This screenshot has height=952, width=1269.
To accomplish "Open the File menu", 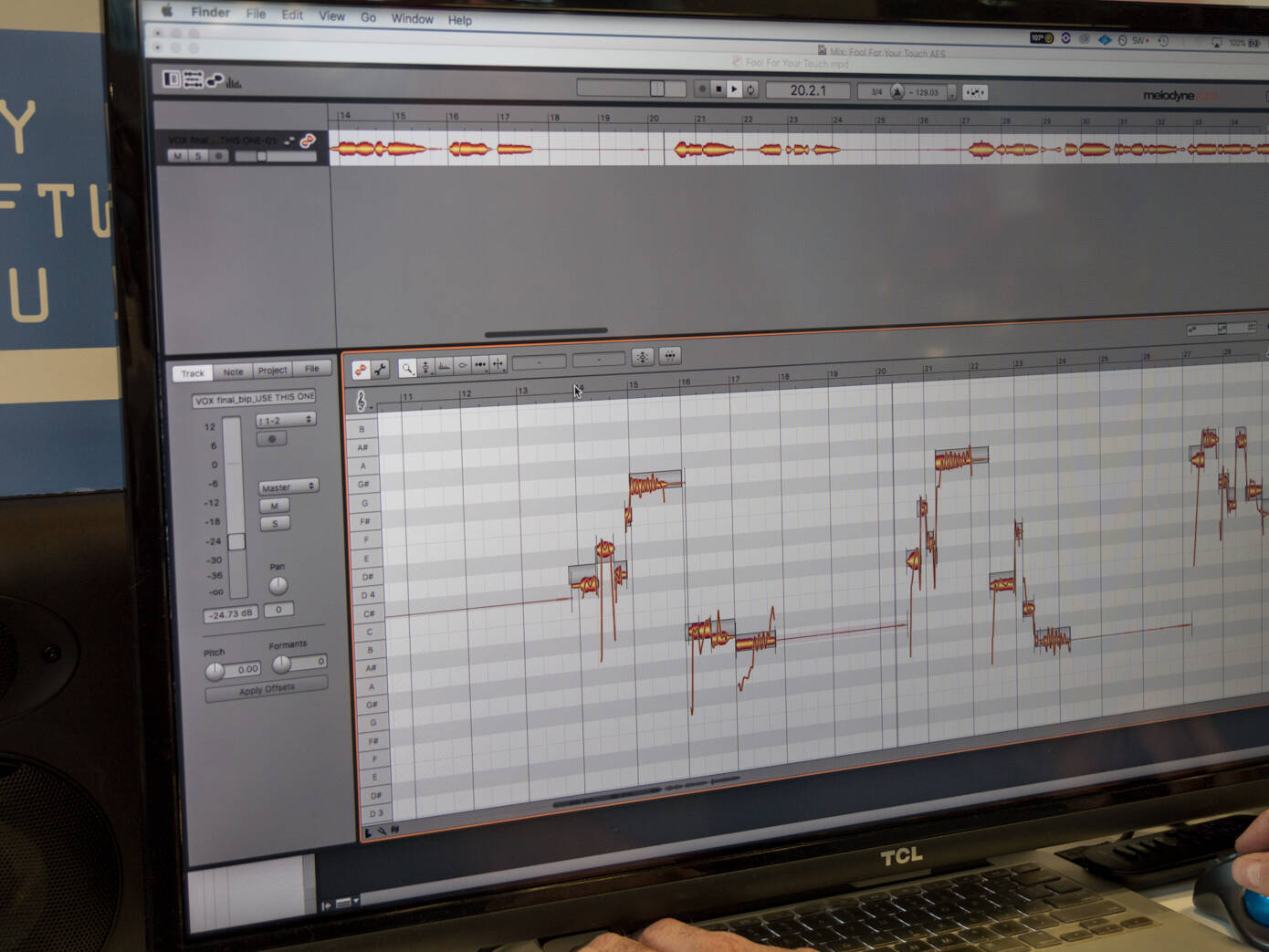I will point(256,14).
